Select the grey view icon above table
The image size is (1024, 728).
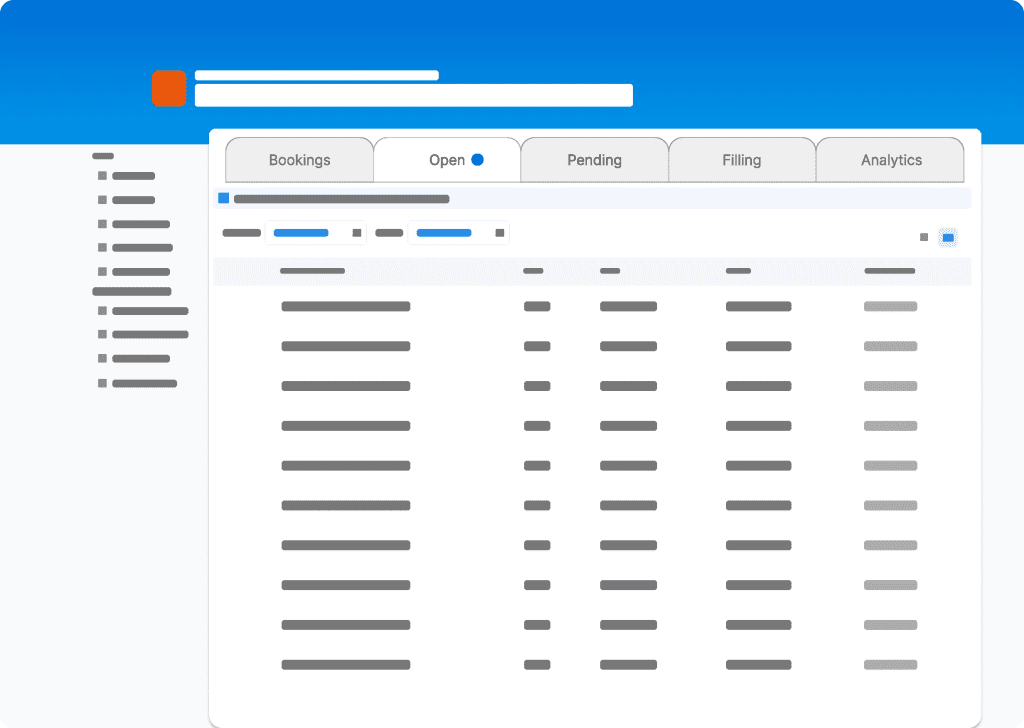[924, 237]
